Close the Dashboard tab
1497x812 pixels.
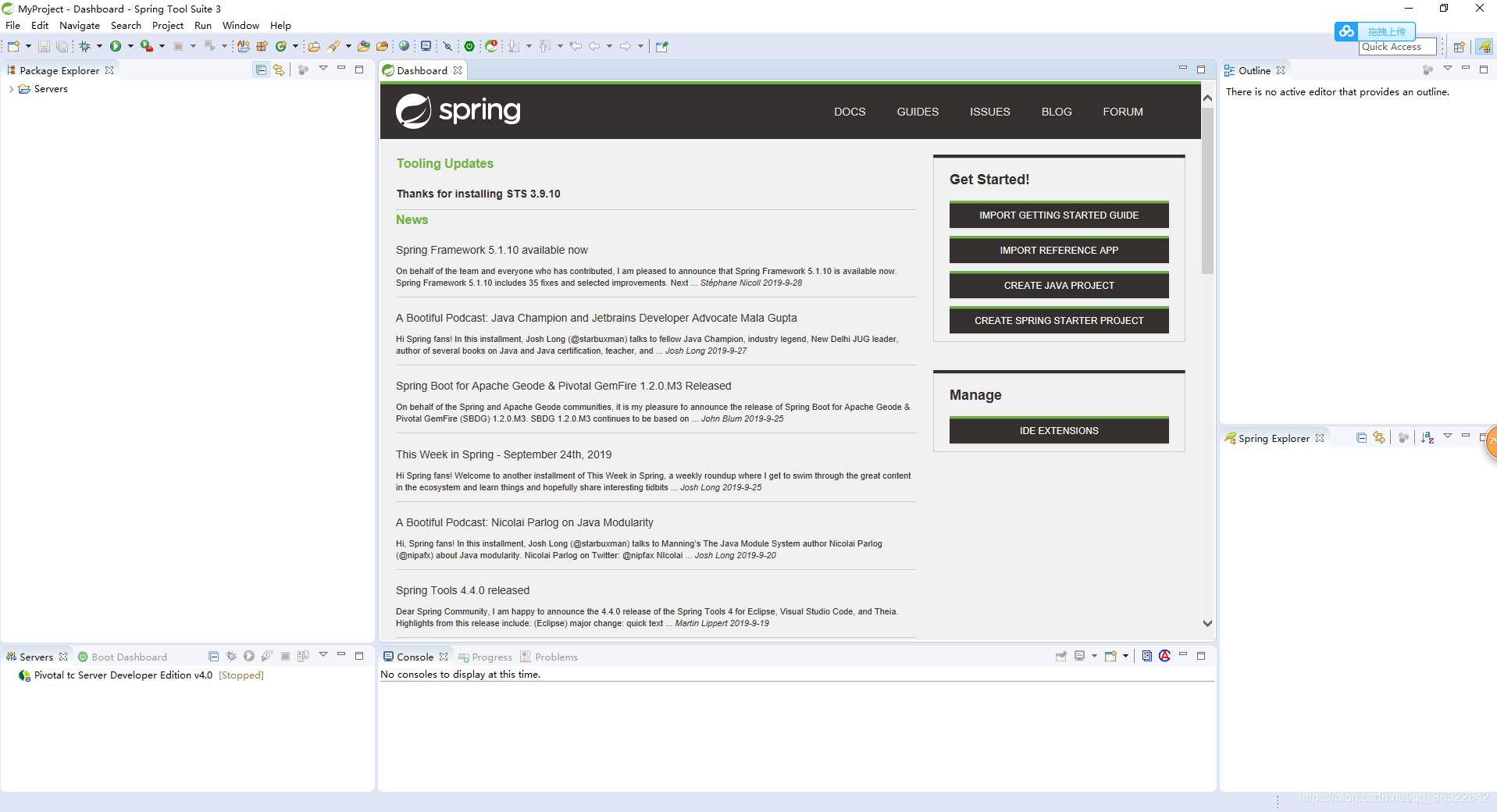coord(458,70)
